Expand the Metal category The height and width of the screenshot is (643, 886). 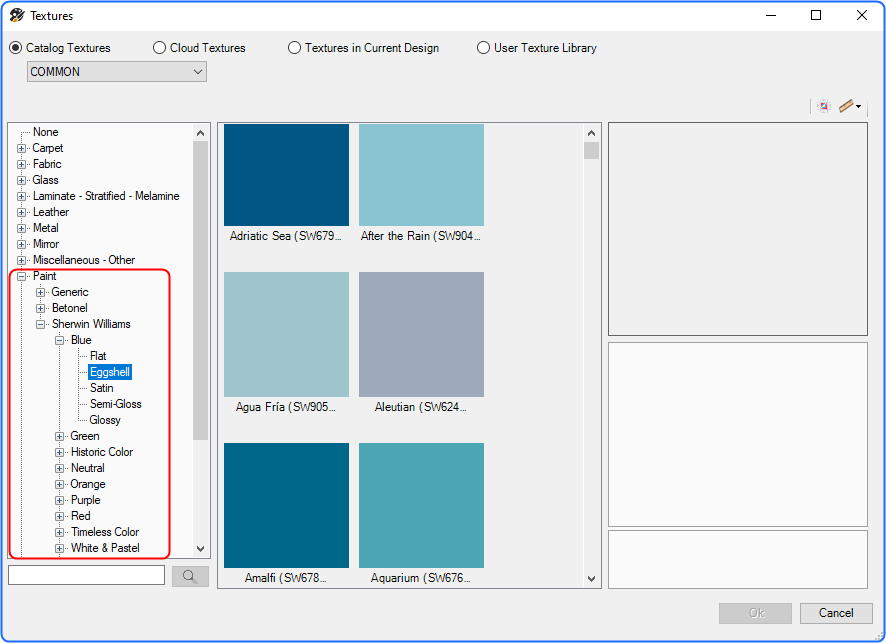pyautogui.click(x=21, y=228)
